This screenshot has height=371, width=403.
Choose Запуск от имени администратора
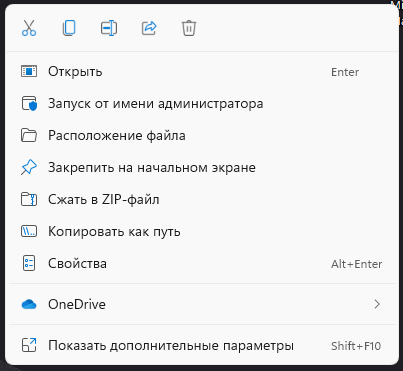pyautogui.click(x=202, y=104)
